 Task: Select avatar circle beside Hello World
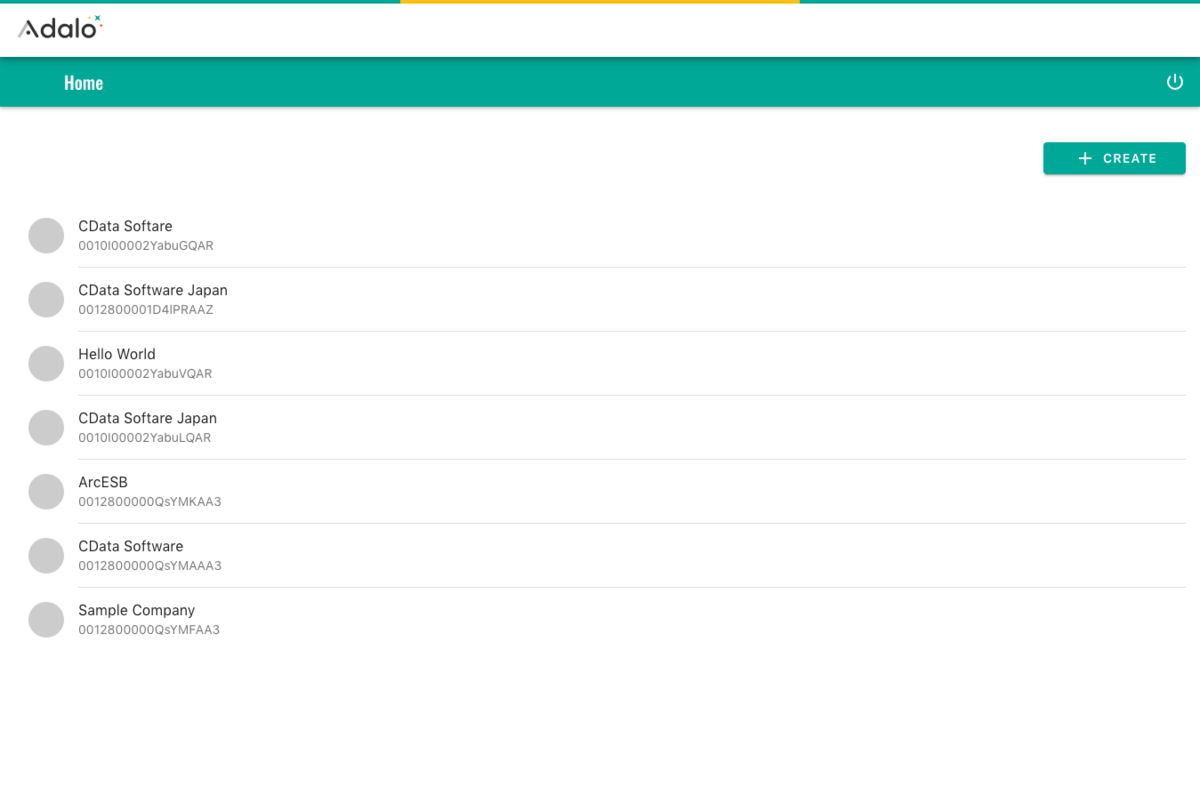(46, 363)
